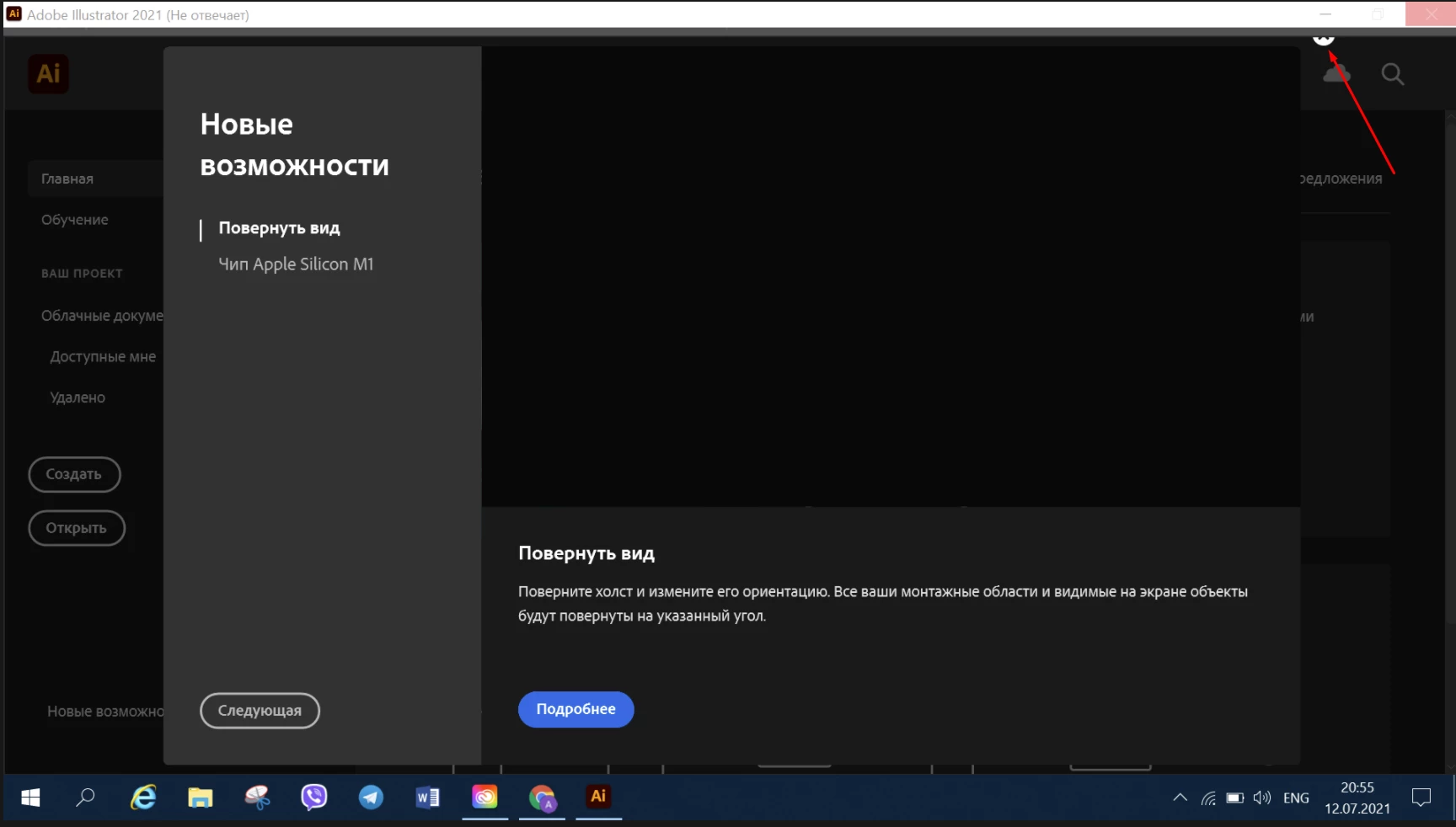Select the "Чип Apple Silicon M1" feature item
Image resolution: width=1456 pixels, height=827 pixels.
pos(296,264)
